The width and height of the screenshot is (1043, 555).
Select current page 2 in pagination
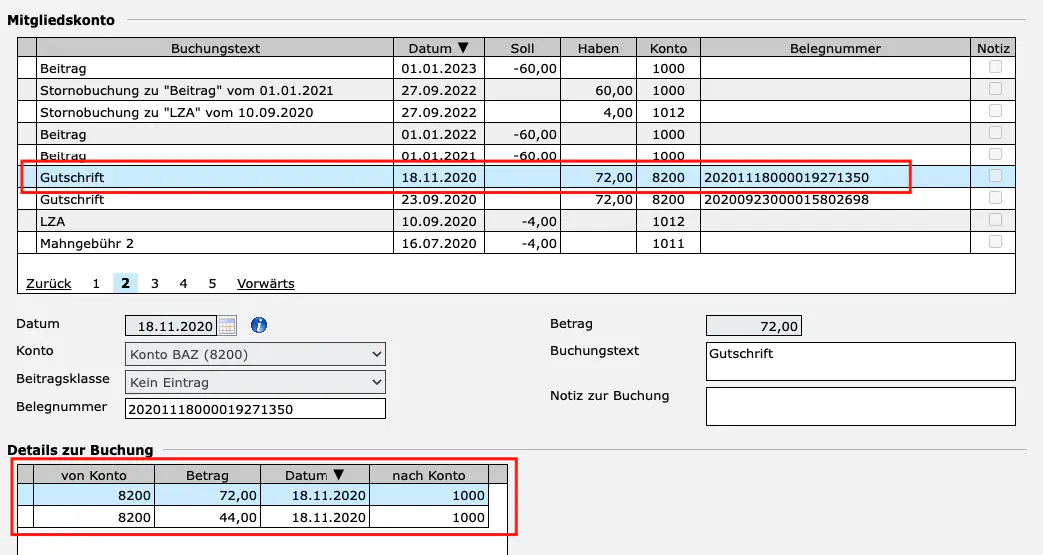pos(125,283)
